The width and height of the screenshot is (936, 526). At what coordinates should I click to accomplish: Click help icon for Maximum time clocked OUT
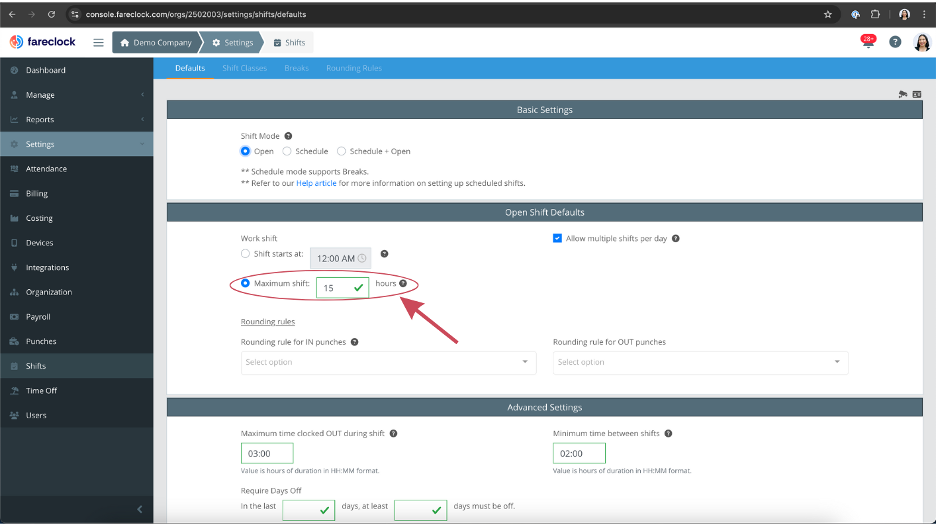393,433
